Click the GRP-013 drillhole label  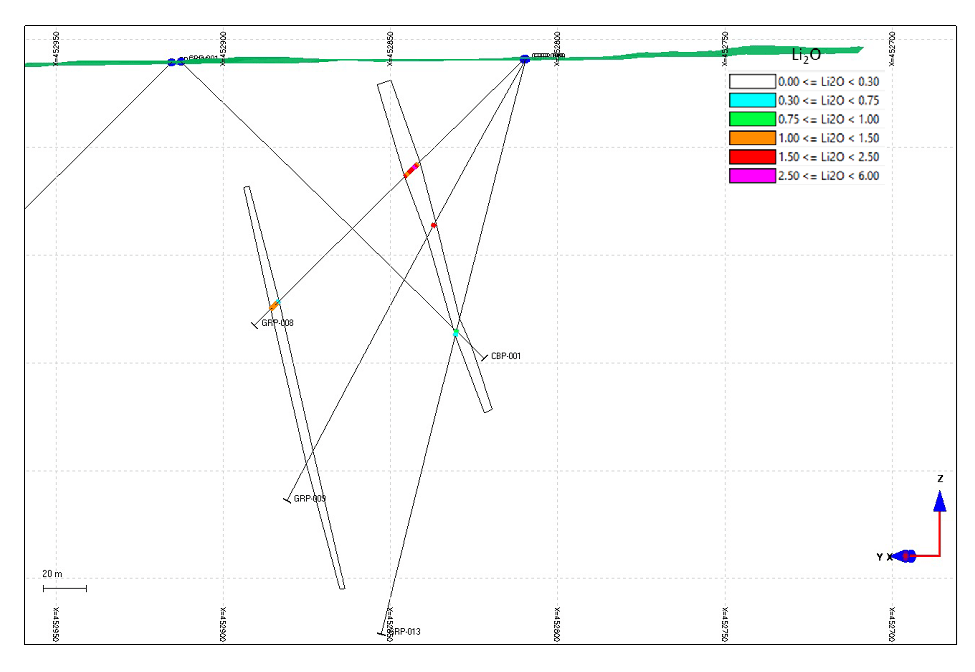(x=405, y=631)
